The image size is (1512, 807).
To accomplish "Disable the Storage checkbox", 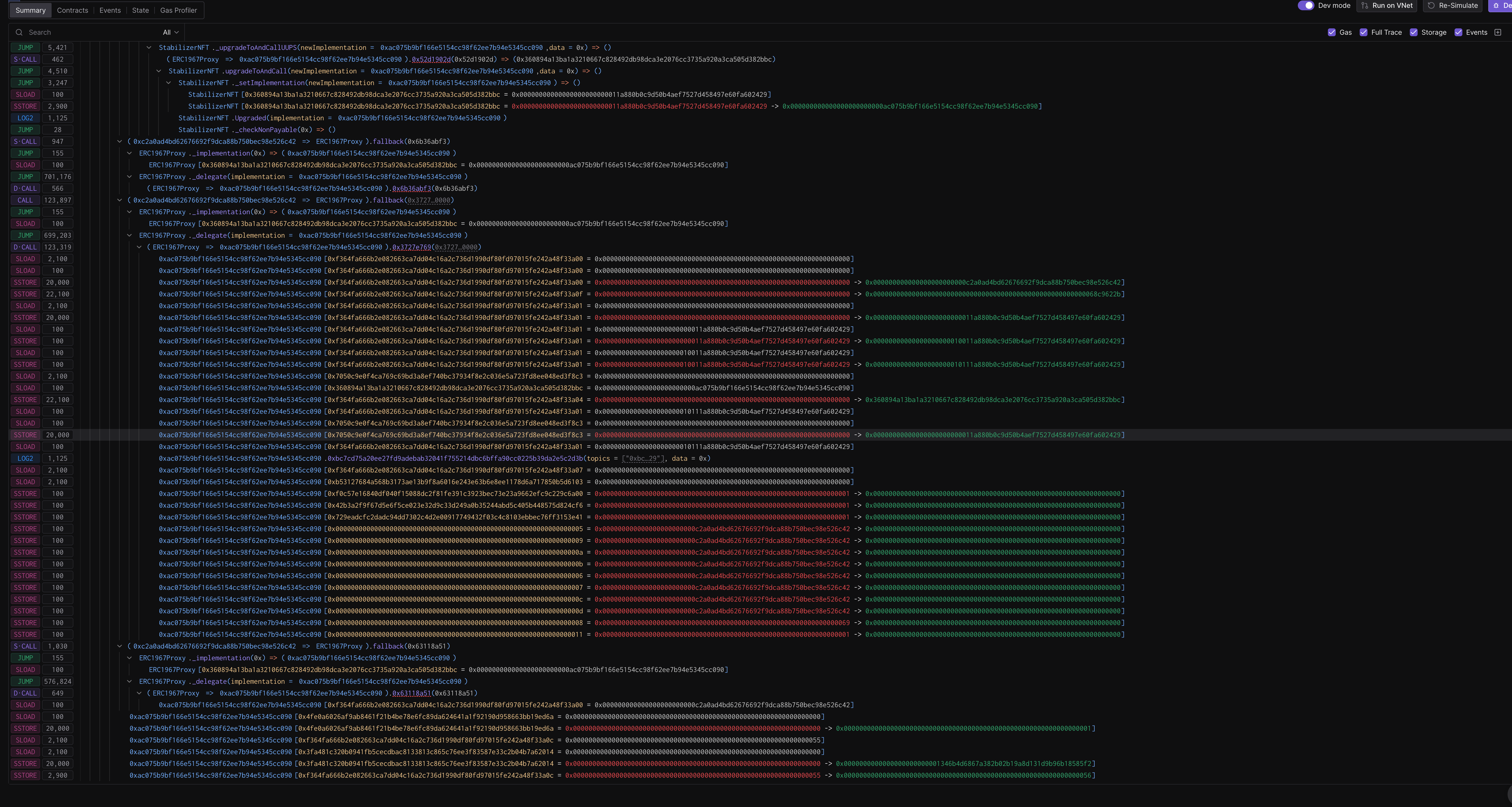I will tap(1413, 32).
